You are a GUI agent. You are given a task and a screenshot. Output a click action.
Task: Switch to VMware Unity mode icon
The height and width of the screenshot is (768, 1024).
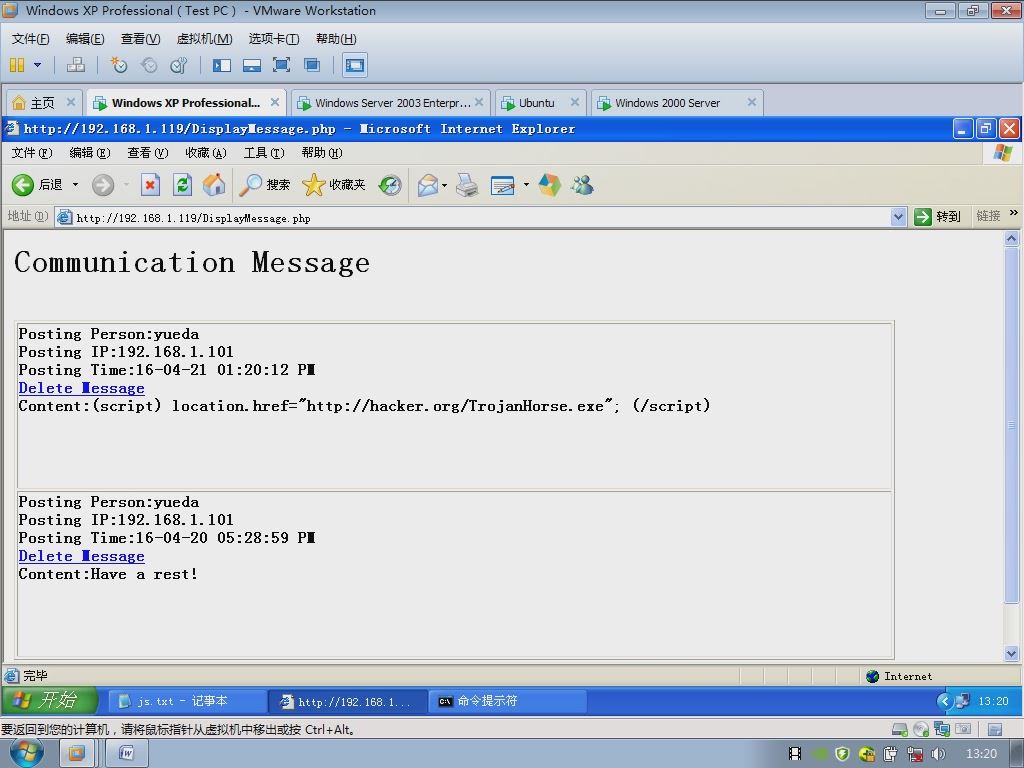(x=312, y=65)
